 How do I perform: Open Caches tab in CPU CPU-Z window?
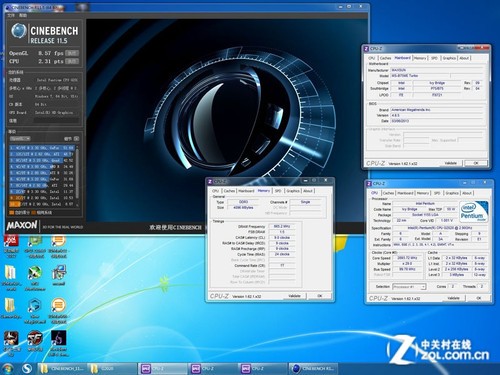coord(388,193)
